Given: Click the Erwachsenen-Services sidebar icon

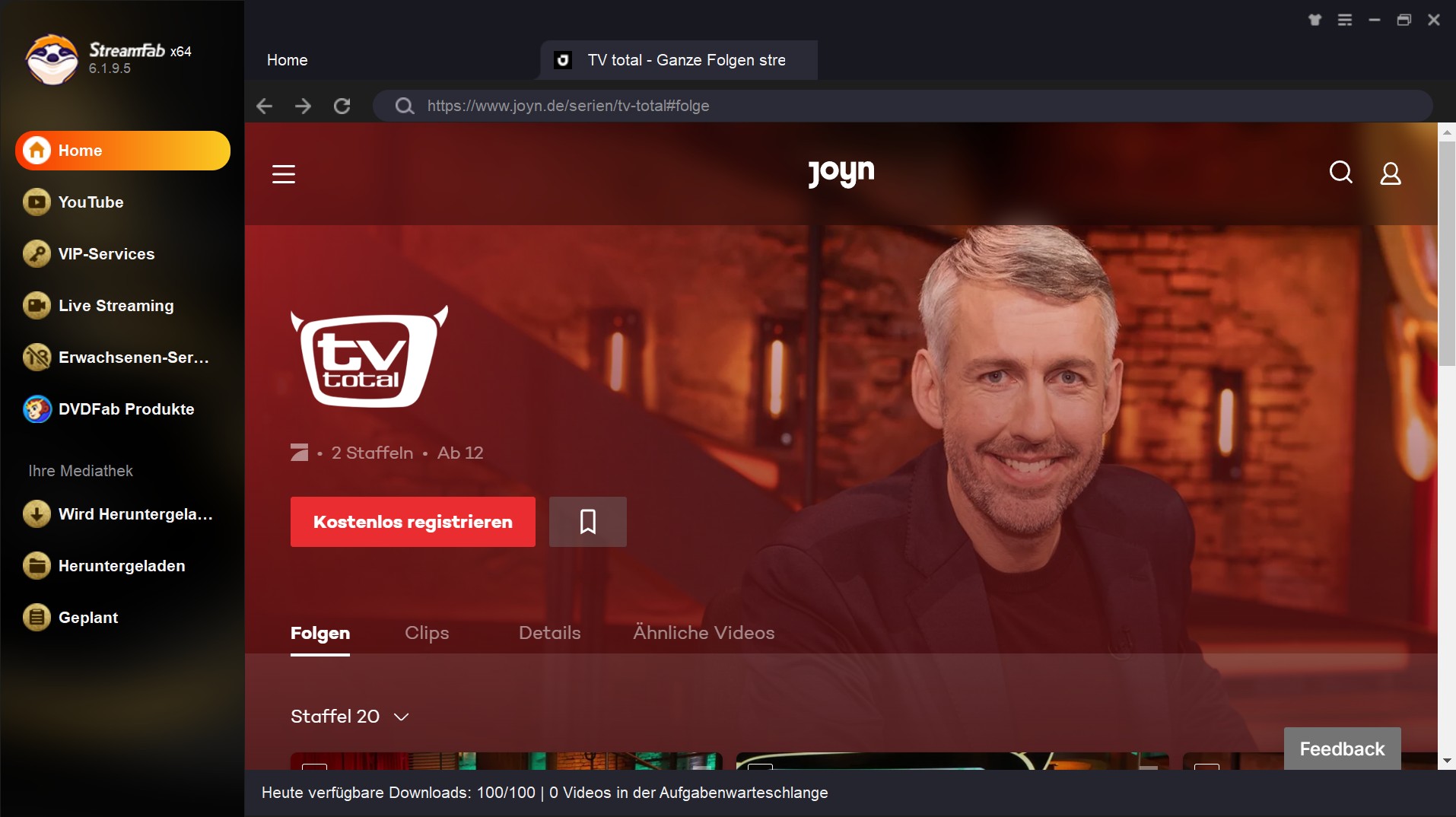Looking at the screenshot, I should 37,358.
